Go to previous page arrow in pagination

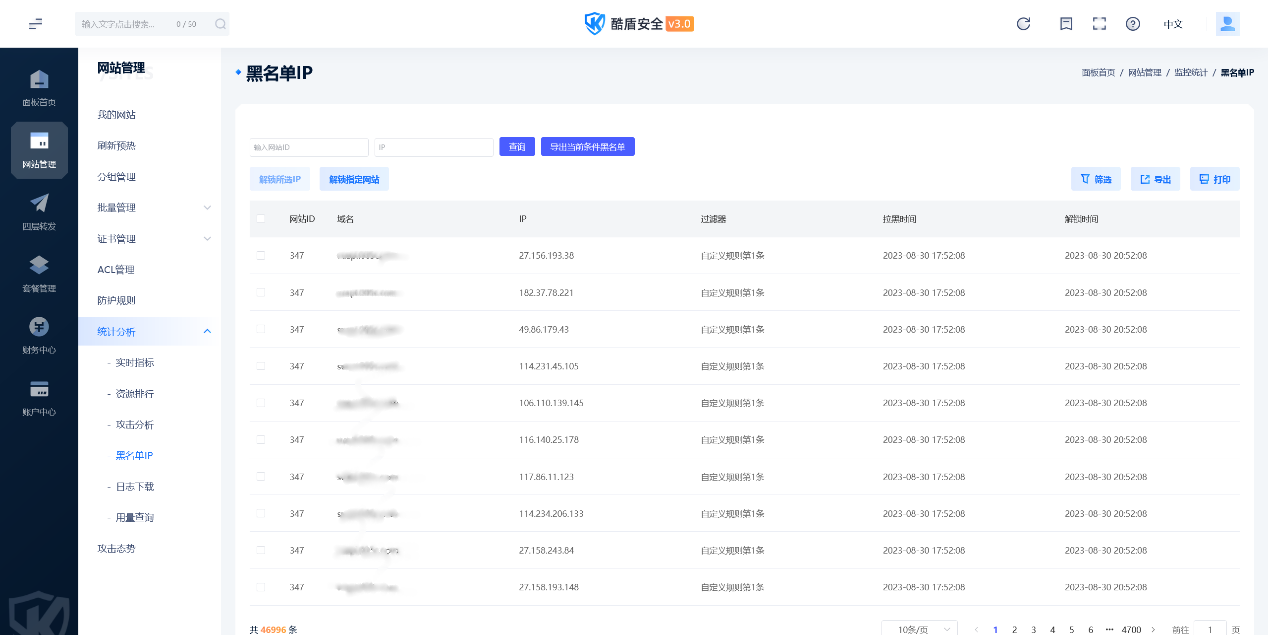click(x=976, y=630)
